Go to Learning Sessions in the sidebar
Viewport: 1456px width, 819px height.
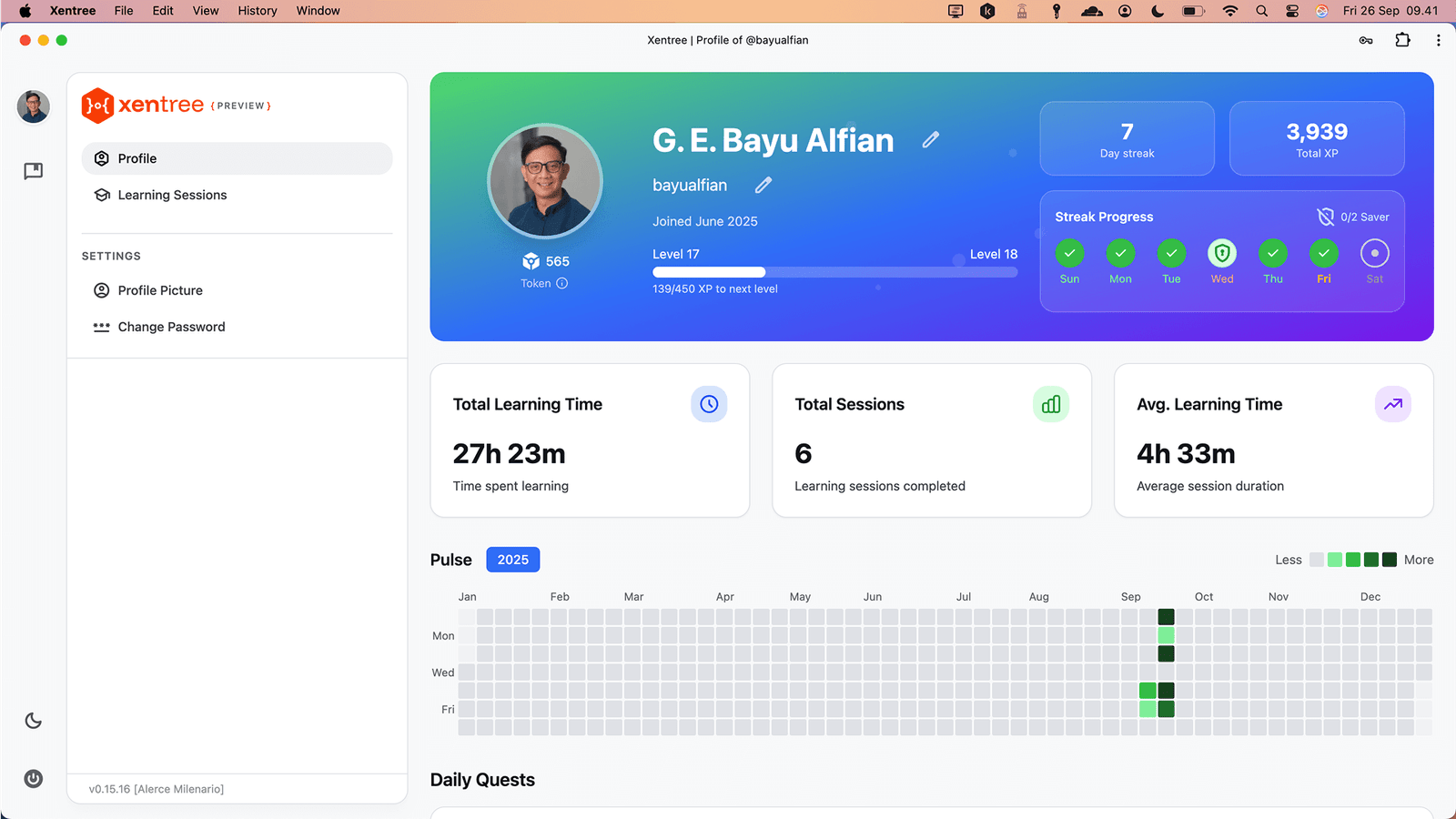172,195
